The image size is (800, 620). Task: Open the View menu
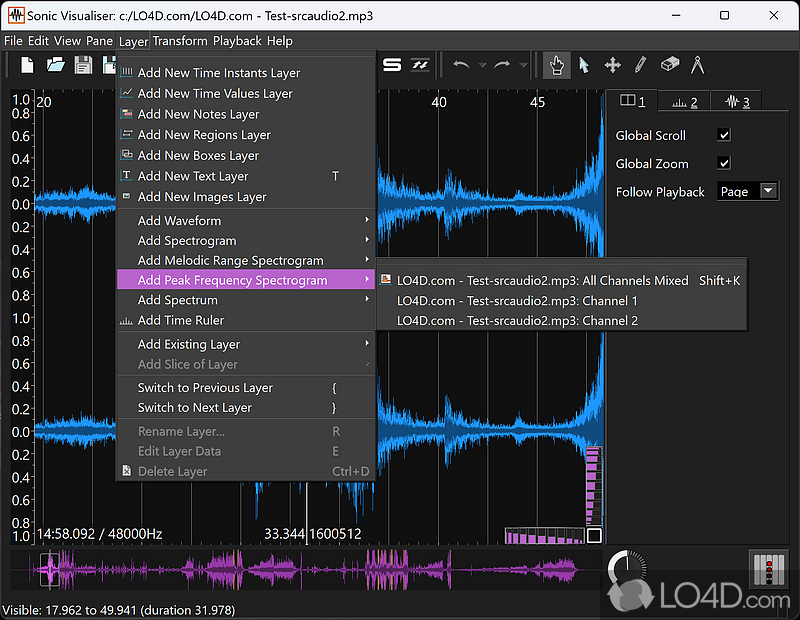click(x=67, y=41)
